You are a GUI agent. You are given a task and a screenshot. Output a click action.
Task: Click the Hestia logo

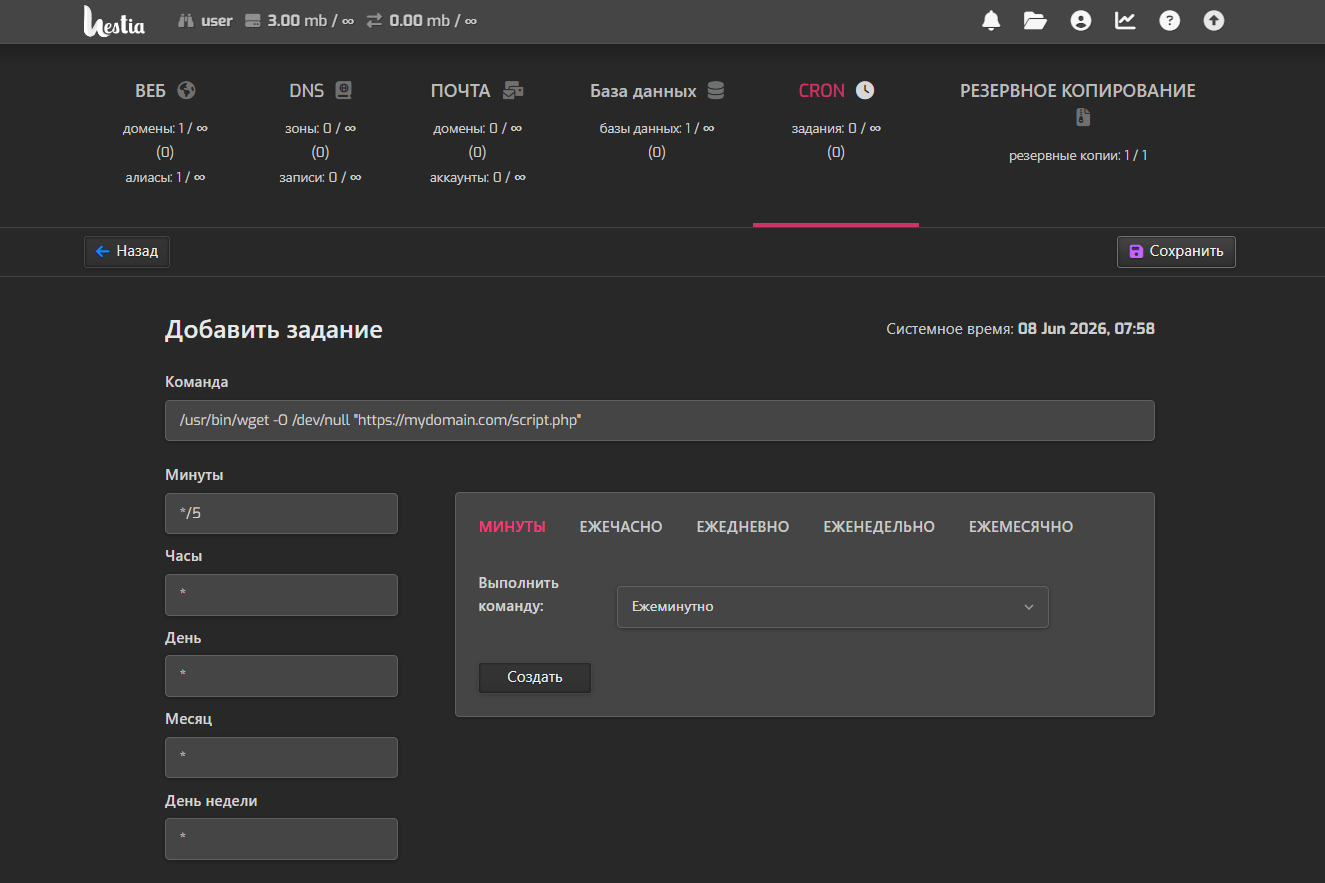(114, 20)
